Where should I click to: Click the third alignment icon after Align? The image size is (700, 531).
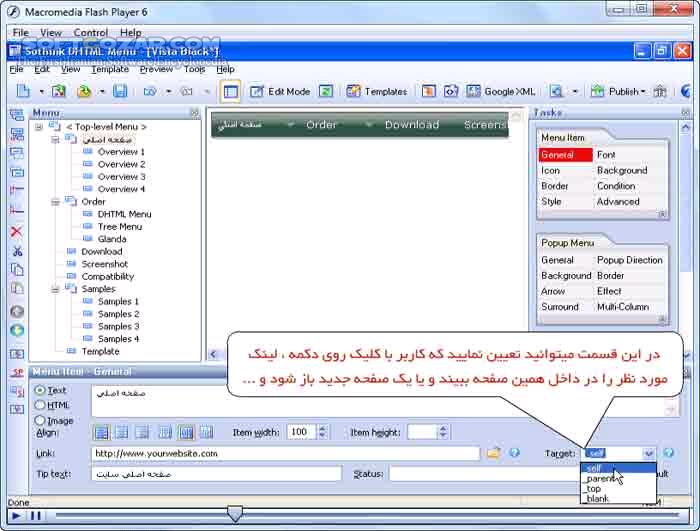(142, 432)
